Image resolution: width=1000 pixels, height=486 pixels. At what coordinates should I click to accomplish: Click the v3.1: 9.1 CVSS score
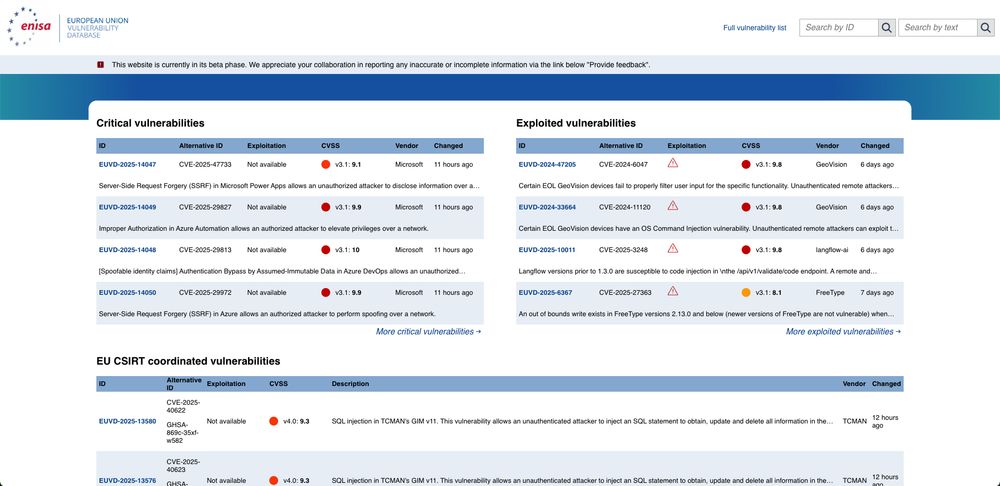click(x=348, y=165)
